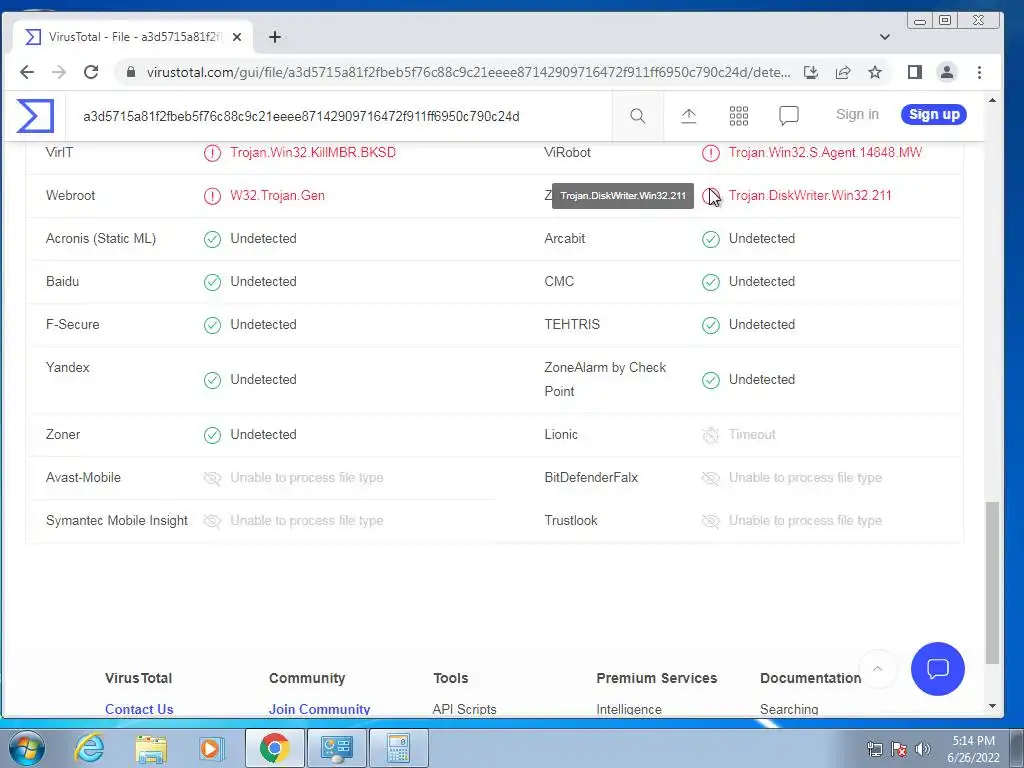Screen dimensions: 1024x768
Task: Click the Chrome icon in taskbar
Action: 274,748
